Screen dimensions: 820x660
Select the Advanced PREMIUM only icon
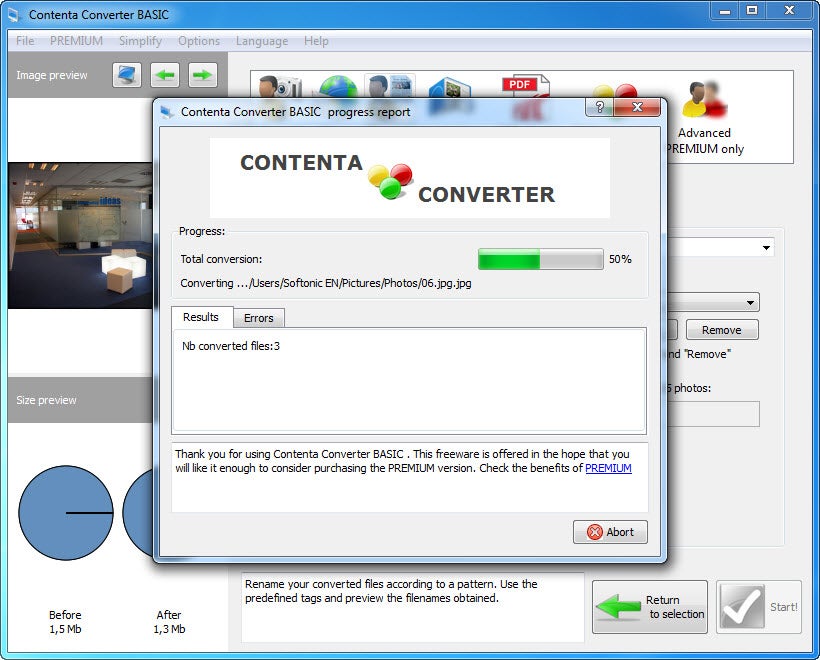tap(704, 118)
